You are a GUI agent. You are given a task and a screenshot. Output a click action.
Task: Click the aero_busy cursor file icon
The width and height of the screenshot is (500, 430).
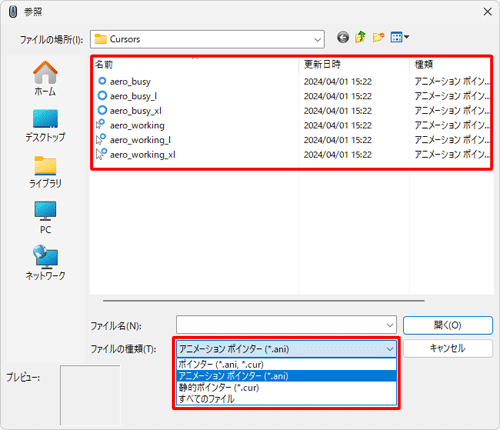pyautogui.click(x=102, y=81)
